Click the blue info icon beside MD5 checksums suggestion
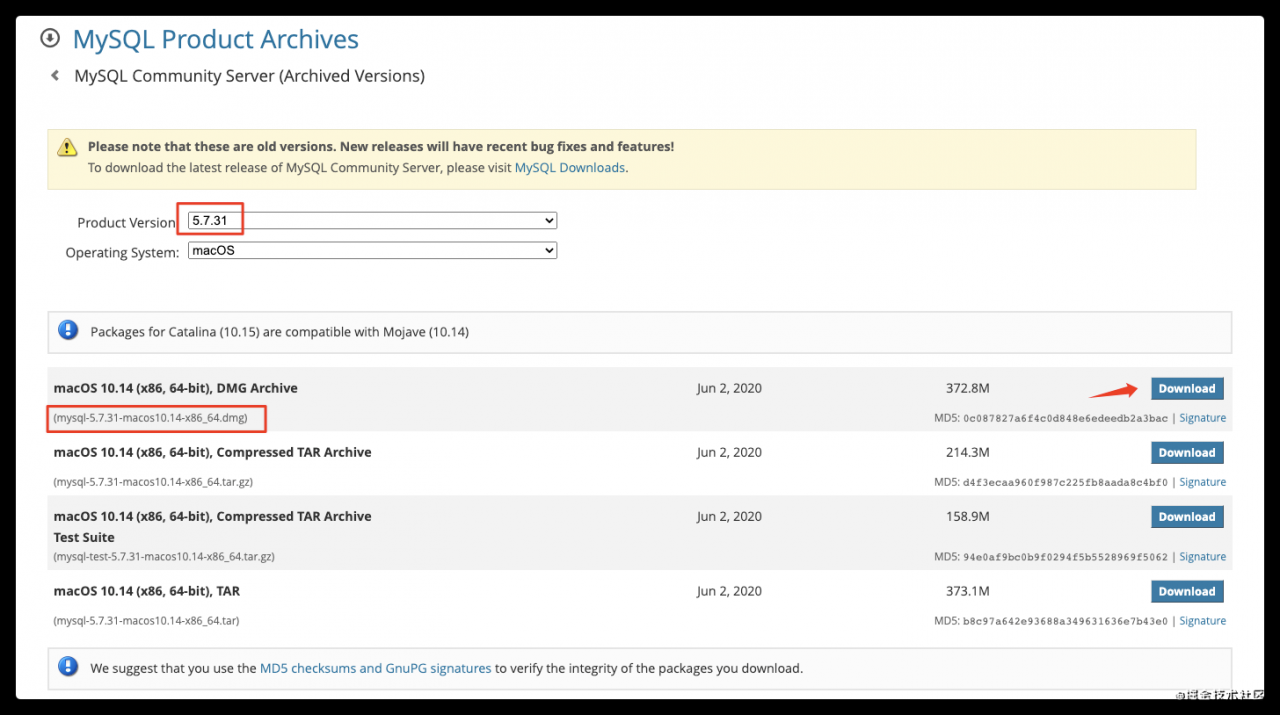1280x715 pixels. click(68, 666)
